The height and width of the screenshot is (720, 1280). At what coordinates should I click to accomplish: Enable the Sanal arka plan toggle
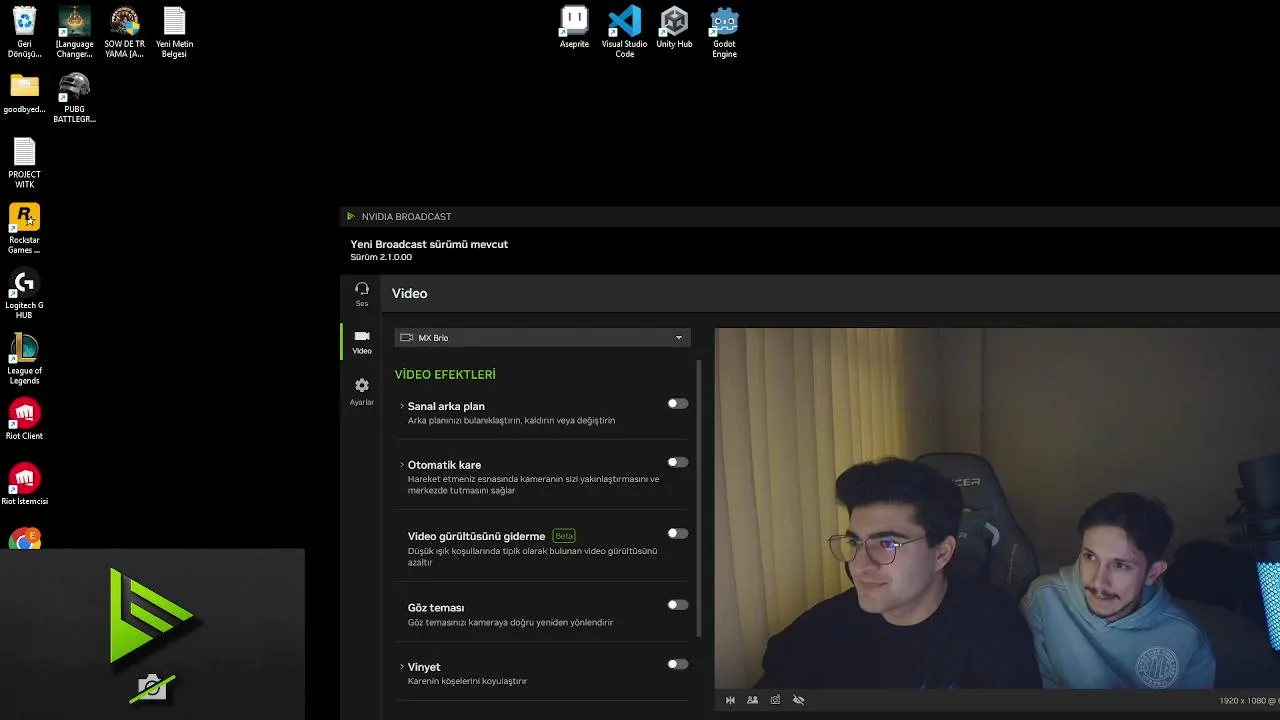(x=678, y=404)
